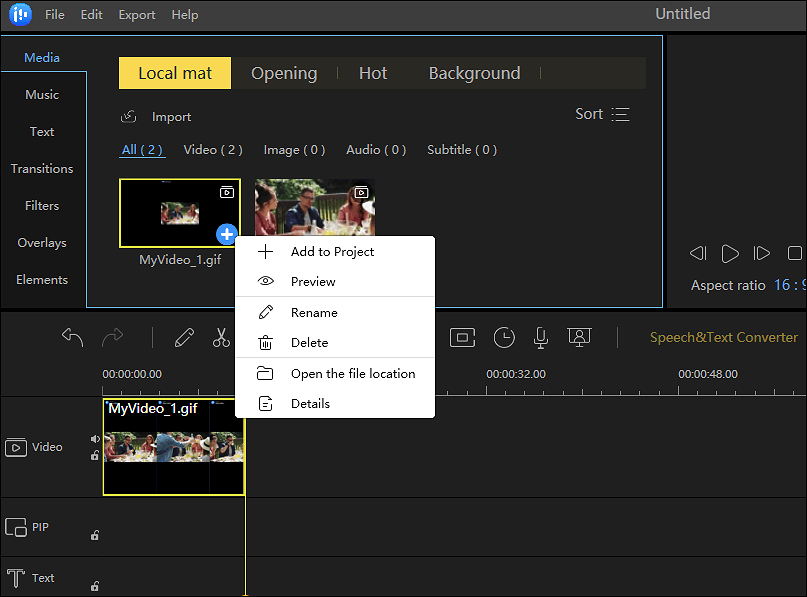Switch to the Hot tab
Screen dimensions: 807x597
click(373, 73)
